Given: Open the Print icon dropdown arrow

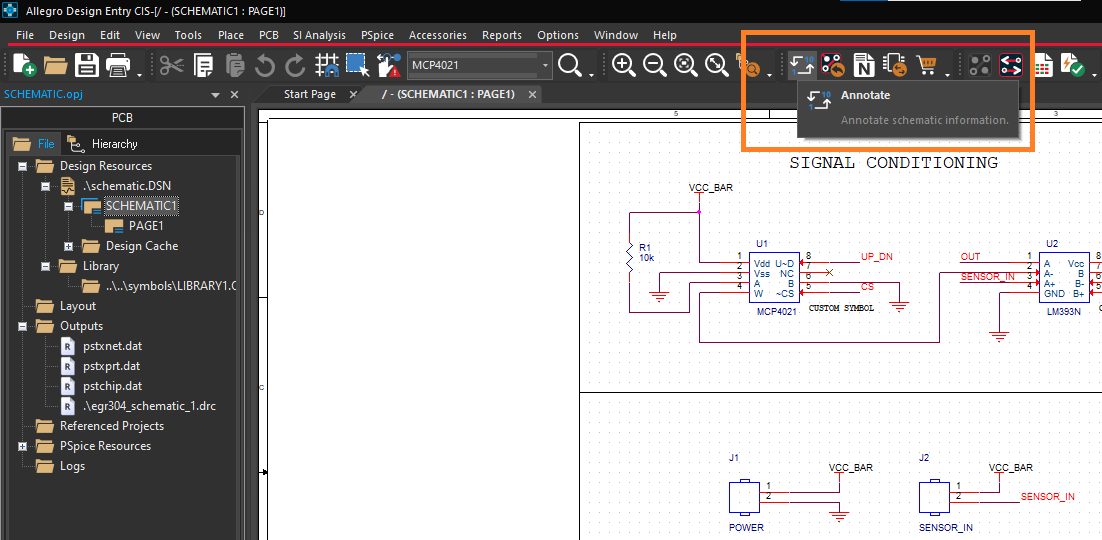Looking at the screenshot, I should click(140, 74).
